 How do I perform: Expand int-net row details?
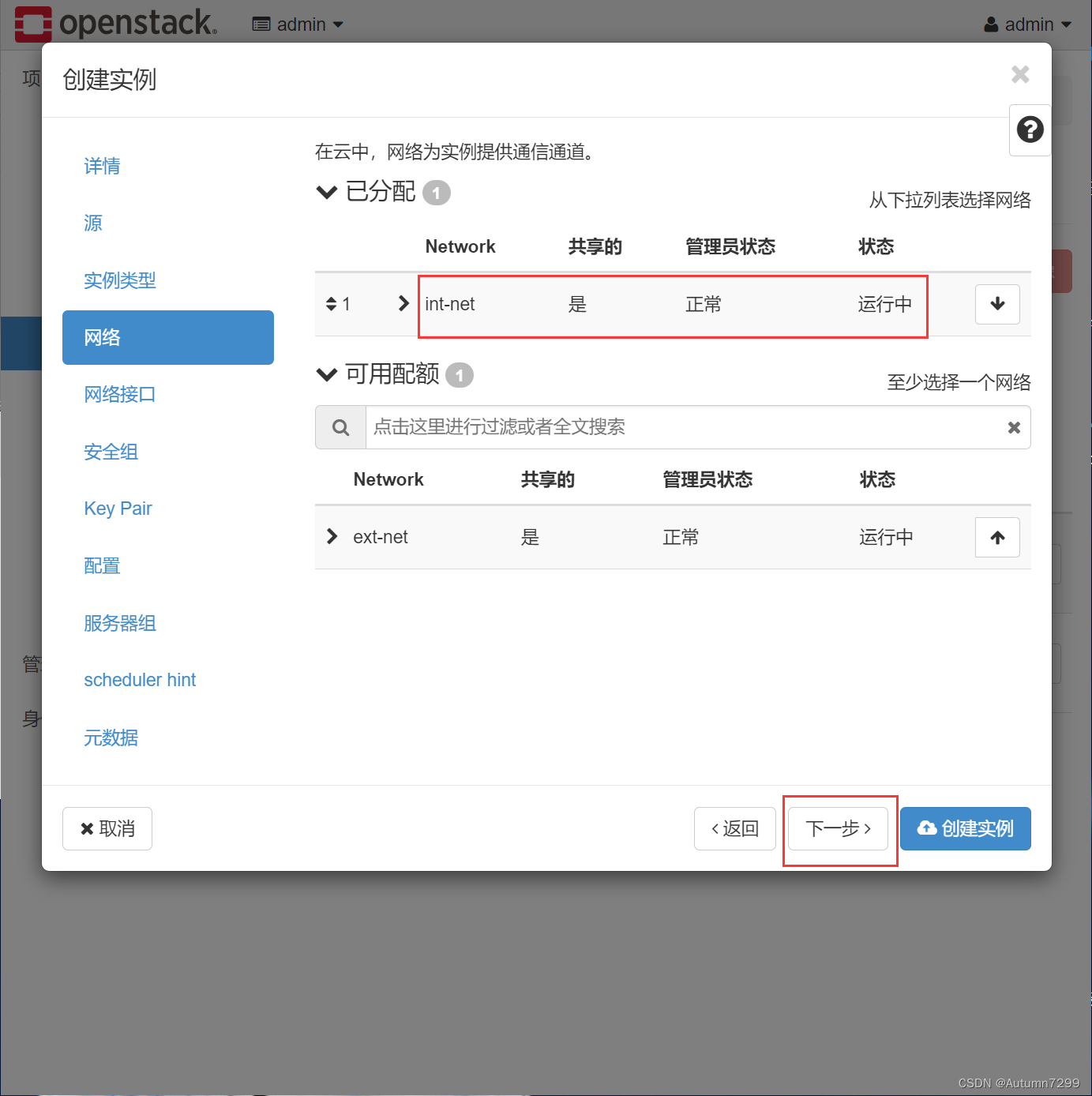pyautogui.click(x=403, y=303)
